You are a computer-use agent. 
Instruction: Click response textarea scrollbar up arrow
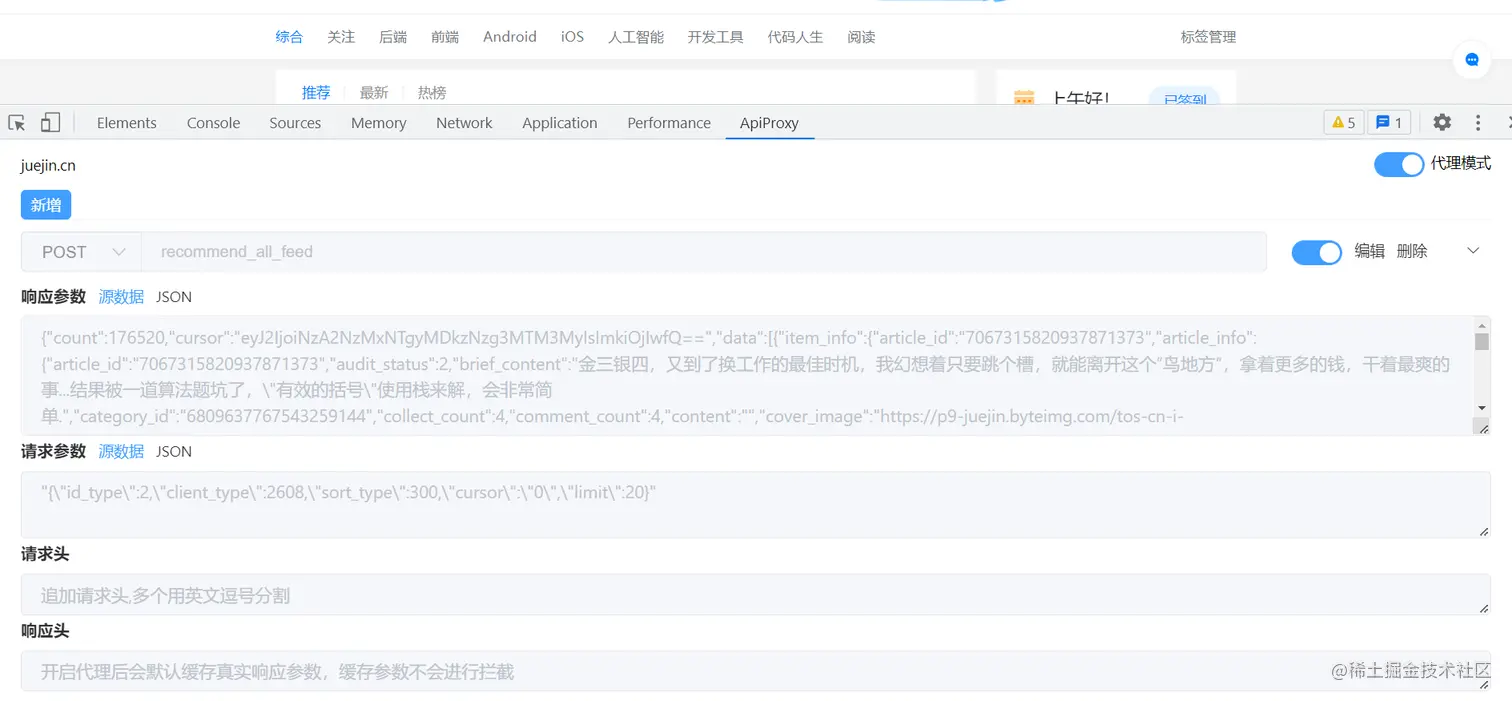click(x=1482, y=325)
